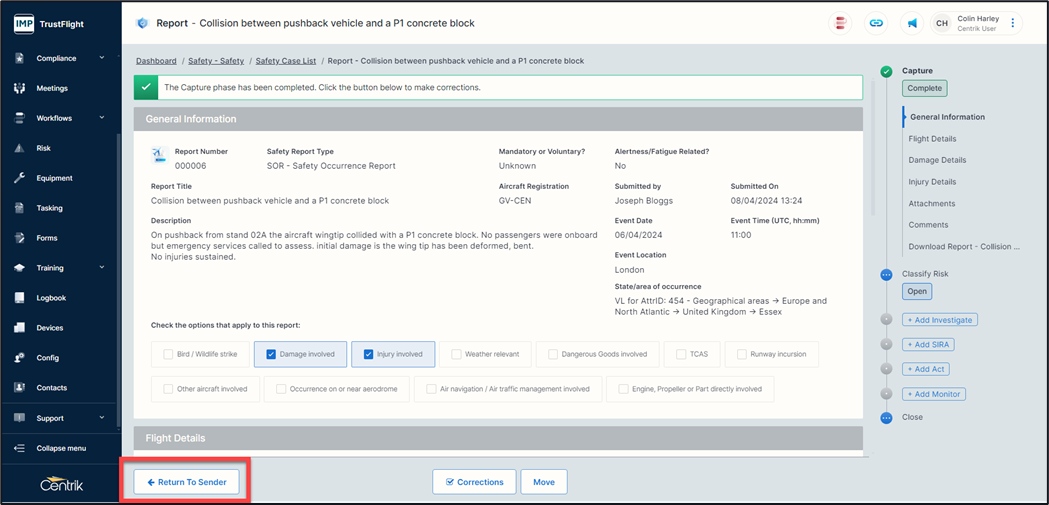This screenshot has width=1049, height=505.
Task: Open the Safety Case List breadcrumb link
Action: [x=285, y=61]
